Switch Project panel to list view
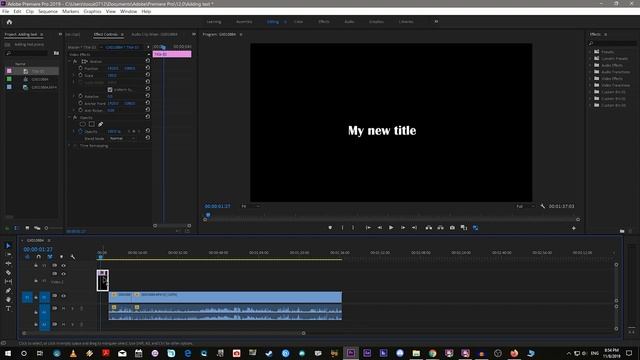 coord(17,228)
